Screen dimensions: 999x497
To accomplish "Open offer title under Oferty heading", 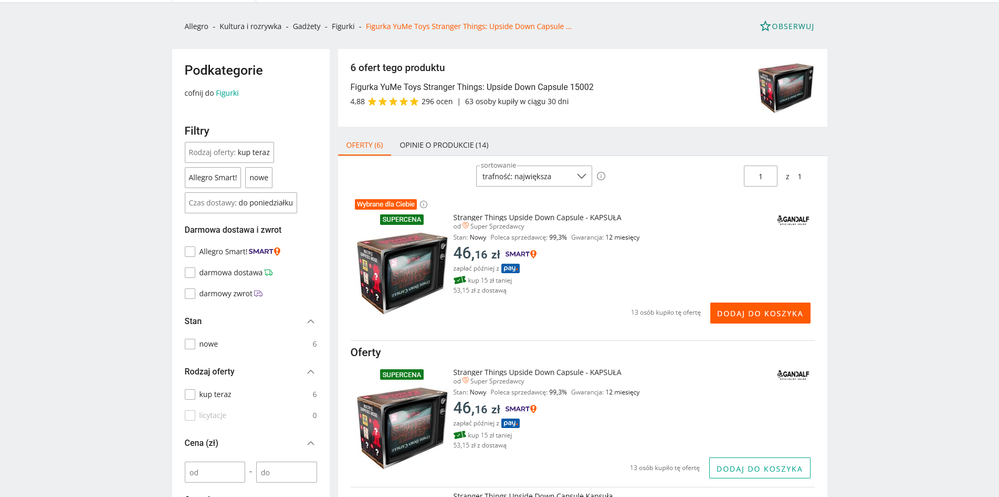I will click(x=537, y=372).
